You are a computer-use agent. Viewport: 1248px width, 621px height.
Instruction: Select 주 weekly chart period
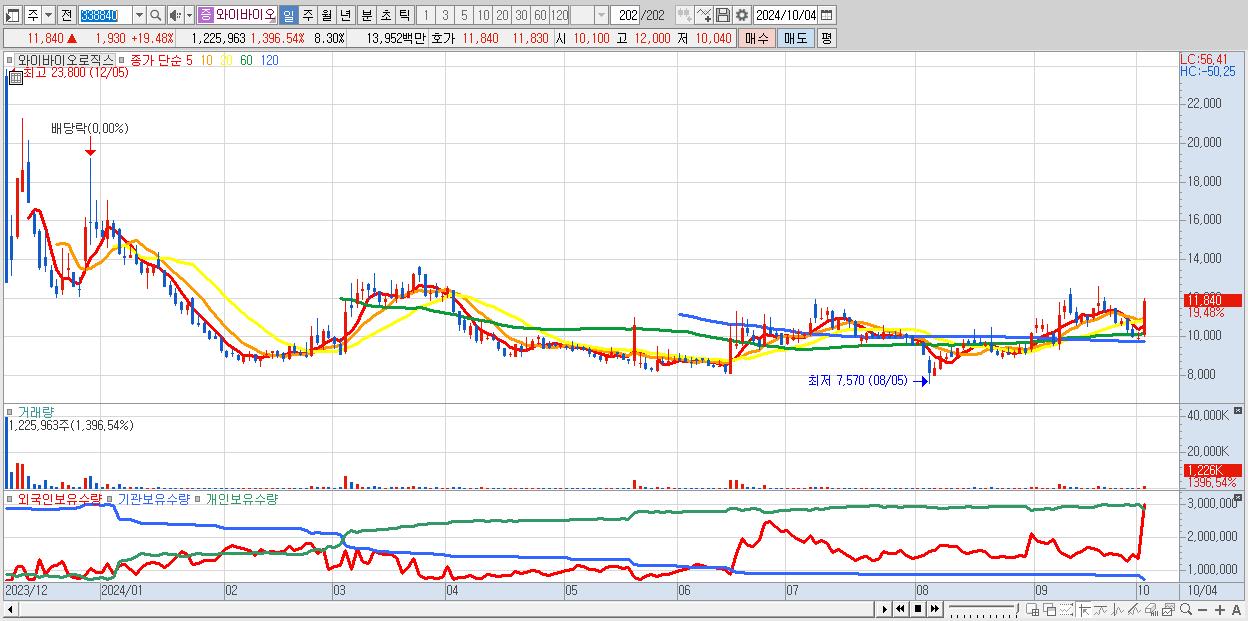307,15
